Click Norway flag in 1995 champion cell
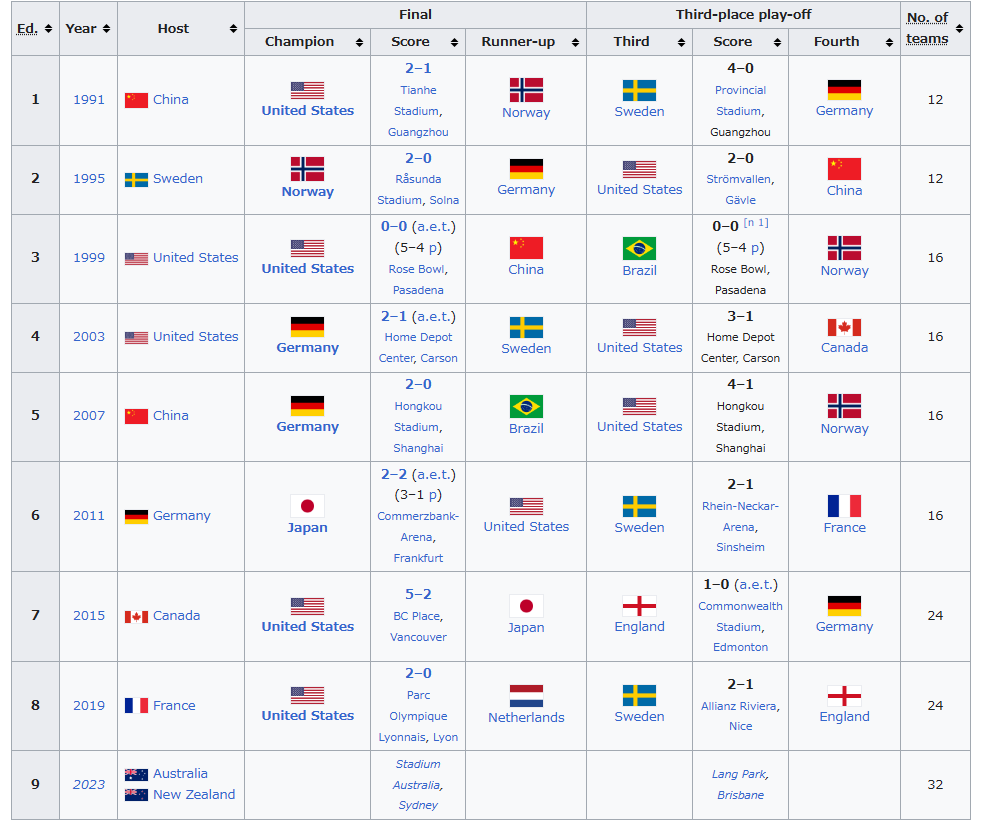 coord(307,169)
